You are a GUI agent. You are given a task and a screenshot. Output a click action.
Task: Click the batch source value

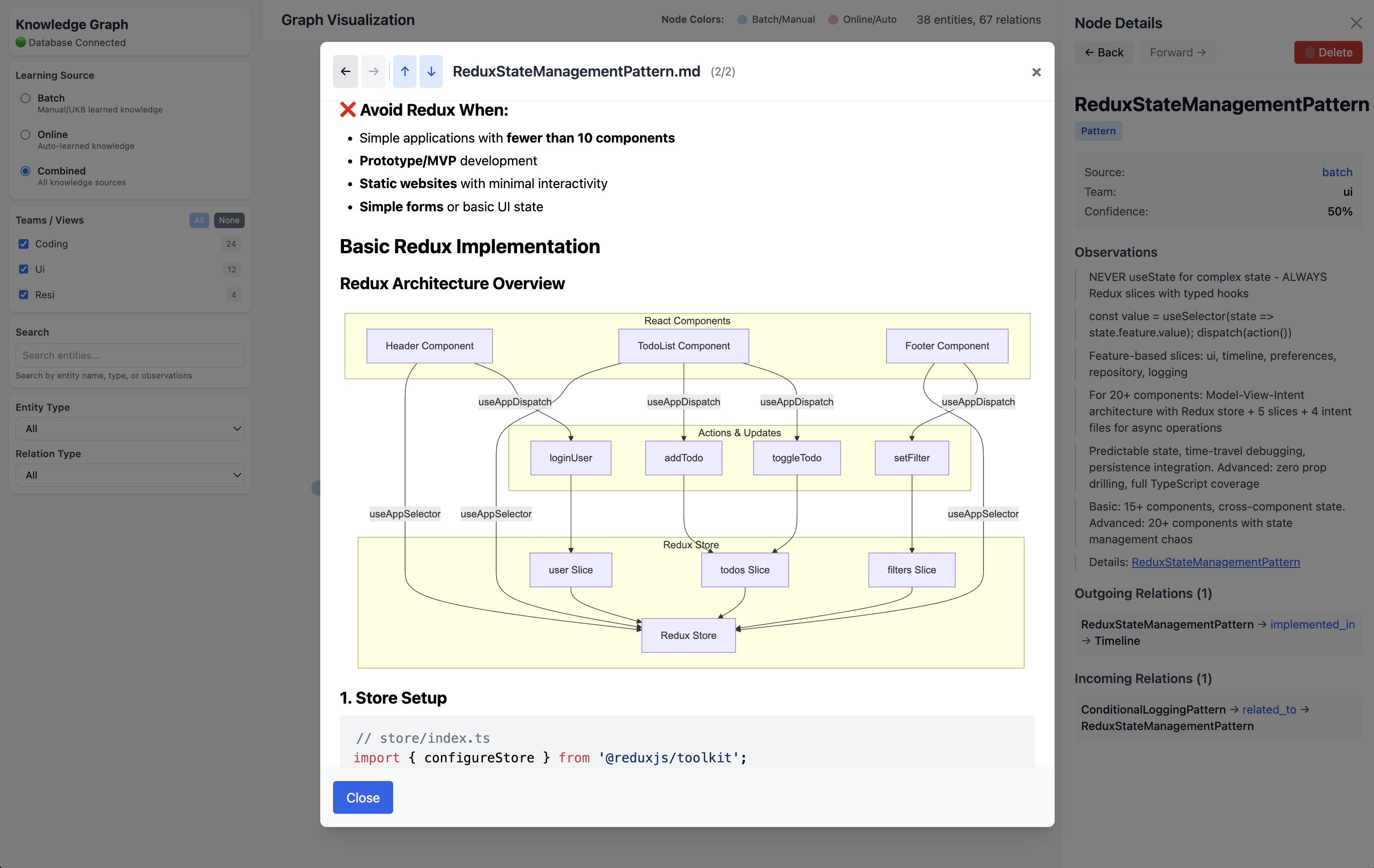(1337, 172)
